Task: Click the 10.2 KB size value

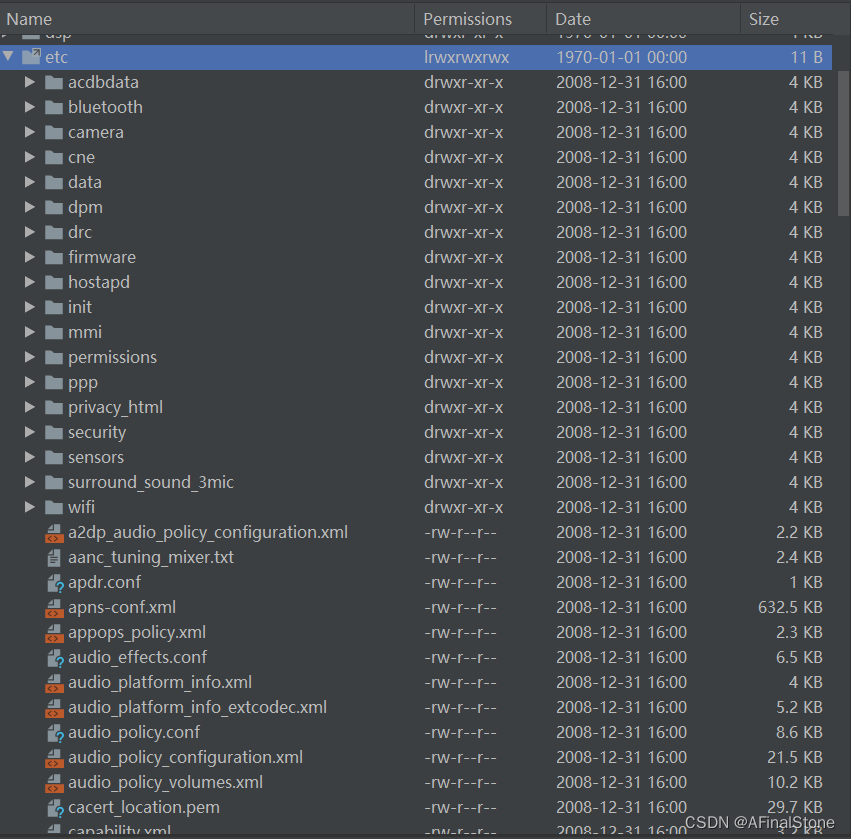Action: coord(795,781)
